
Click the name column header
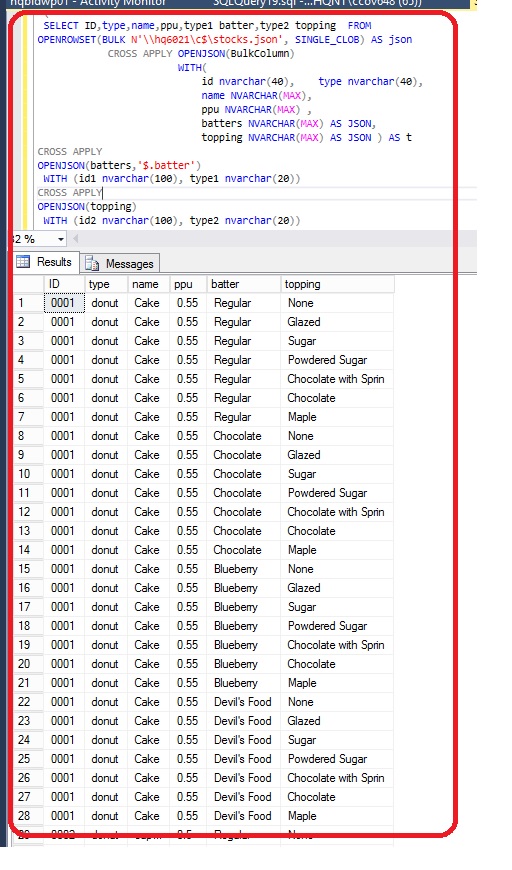coord(149,284)
